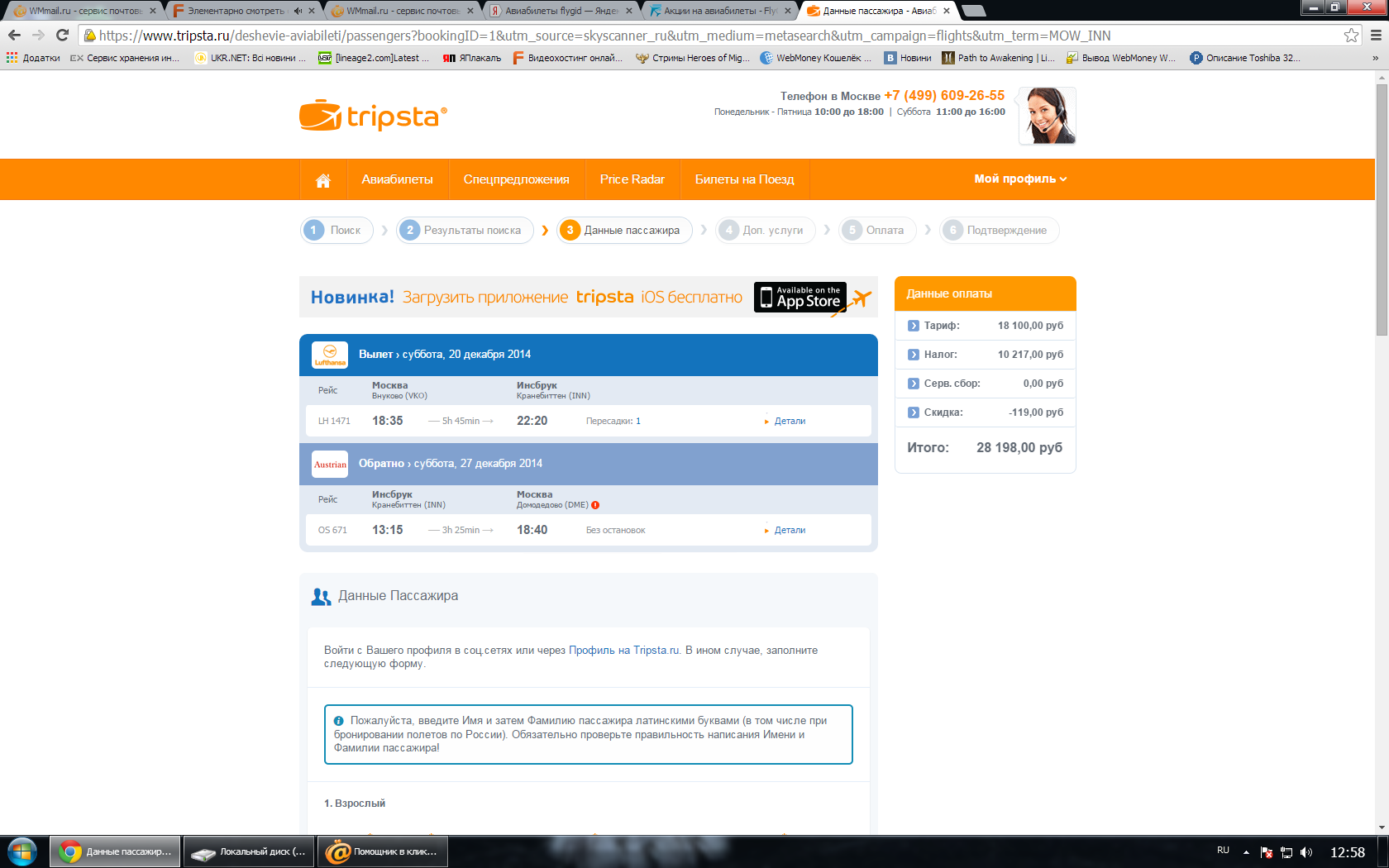Screen dimensions: 1389x868
Task: Click the scrollbar down arrow
Action: point(1382,827)
